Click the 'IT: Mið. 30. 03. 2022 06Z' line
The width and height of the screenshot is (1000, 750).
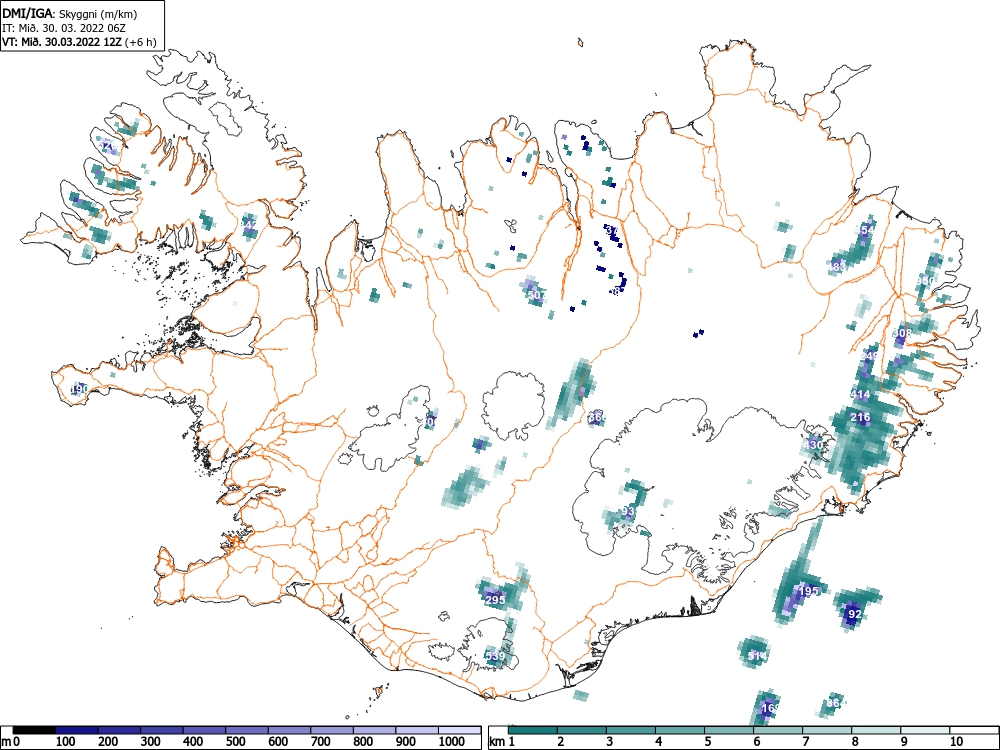[64, 28]
